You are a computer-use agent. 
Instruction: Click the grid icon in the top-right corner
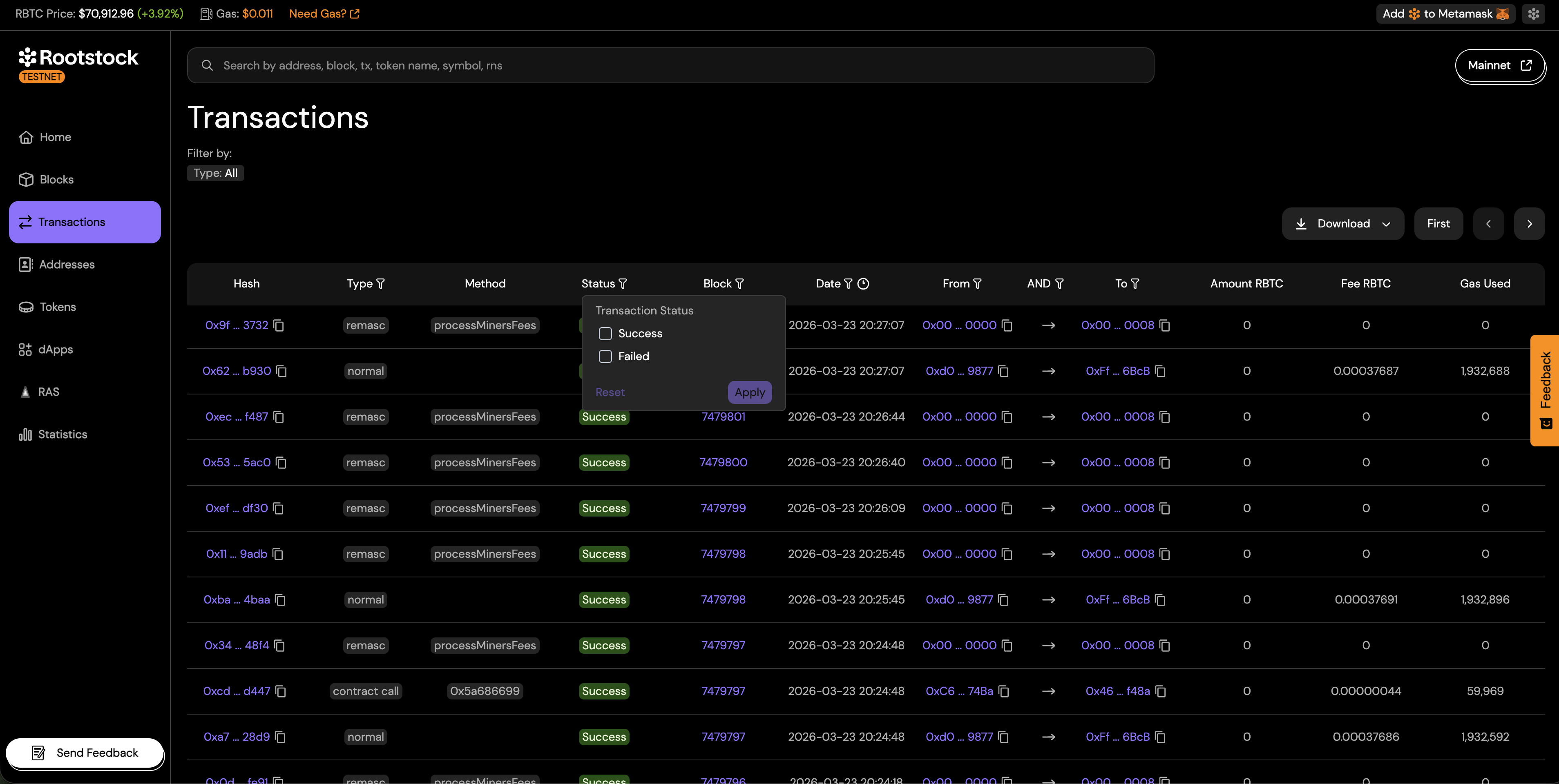click(1534, 13)
